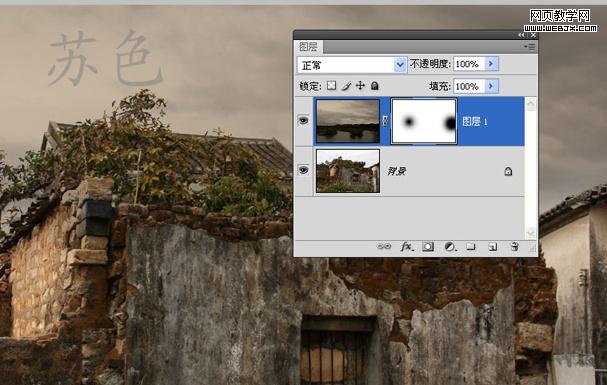Open the fx layer style menu

click(x=407, y=246)
